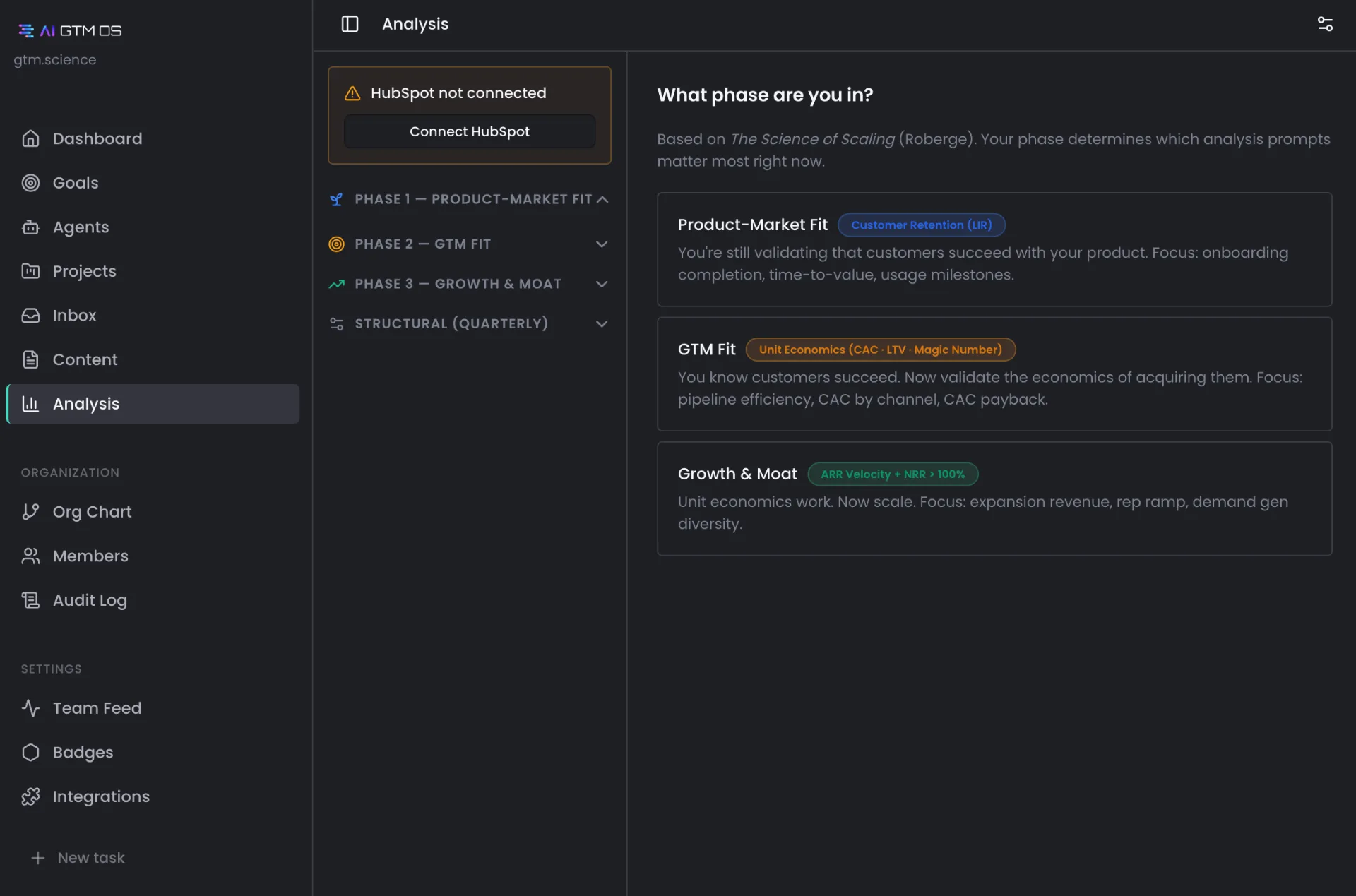
Task: Click the Audit Log label
Action: (x=90, y=600)
